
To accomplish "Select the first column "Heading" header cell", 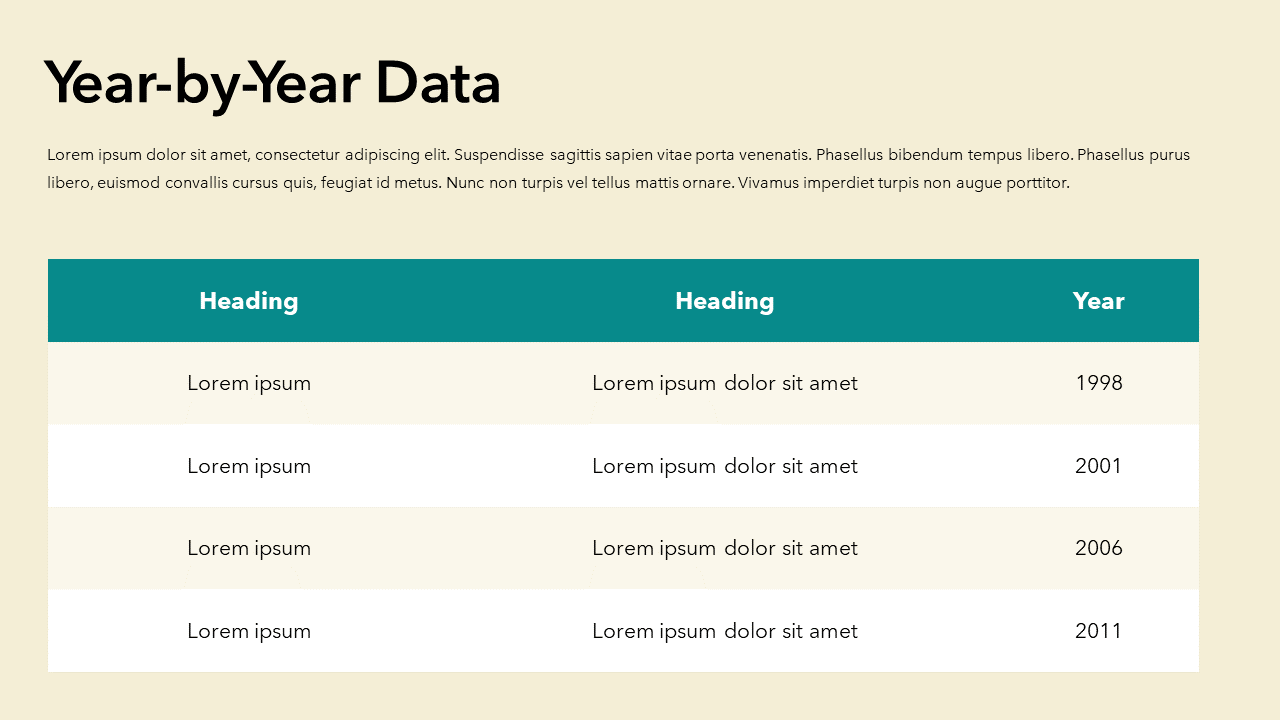I will (x=249, y=301).
